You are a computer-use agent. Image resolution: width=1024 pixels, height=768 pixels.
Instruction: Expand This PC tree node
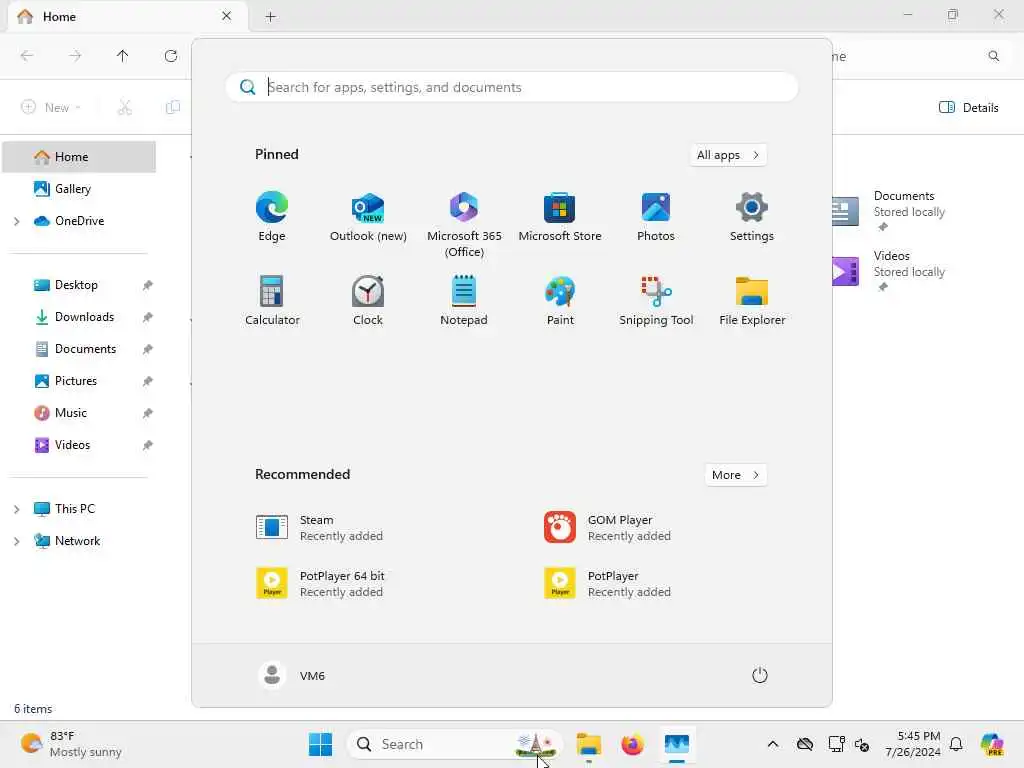click(16, 509)
